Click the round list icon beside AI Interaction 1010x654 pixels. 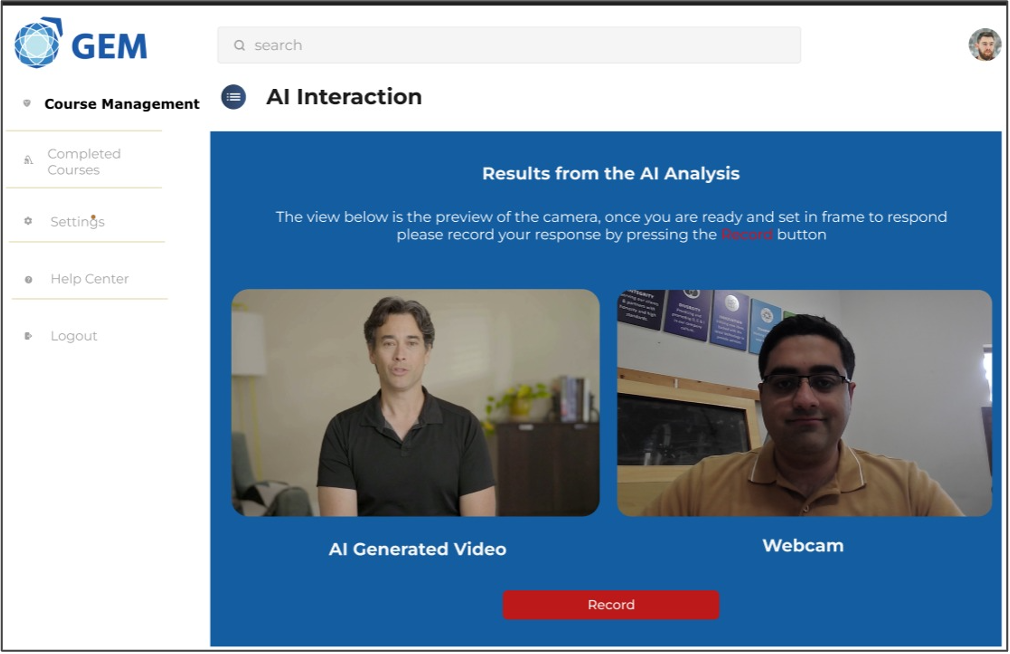click(x=233, y=97)
